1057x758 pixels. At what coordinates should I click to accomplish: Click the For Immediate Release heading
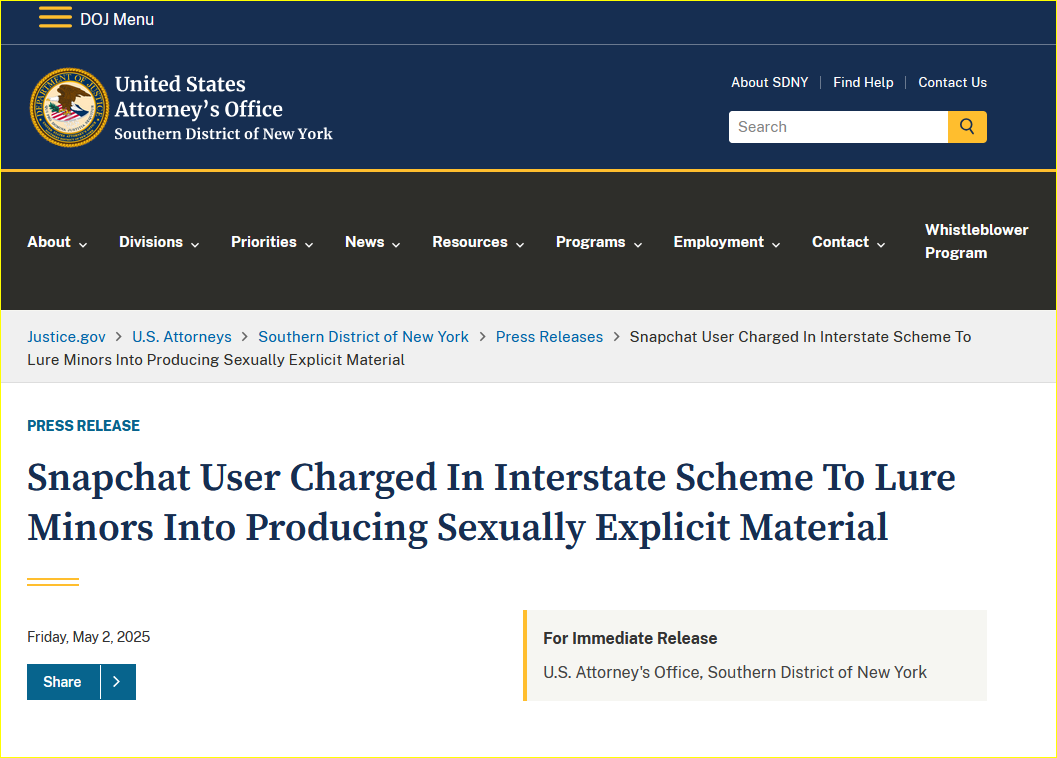point(630,638)
